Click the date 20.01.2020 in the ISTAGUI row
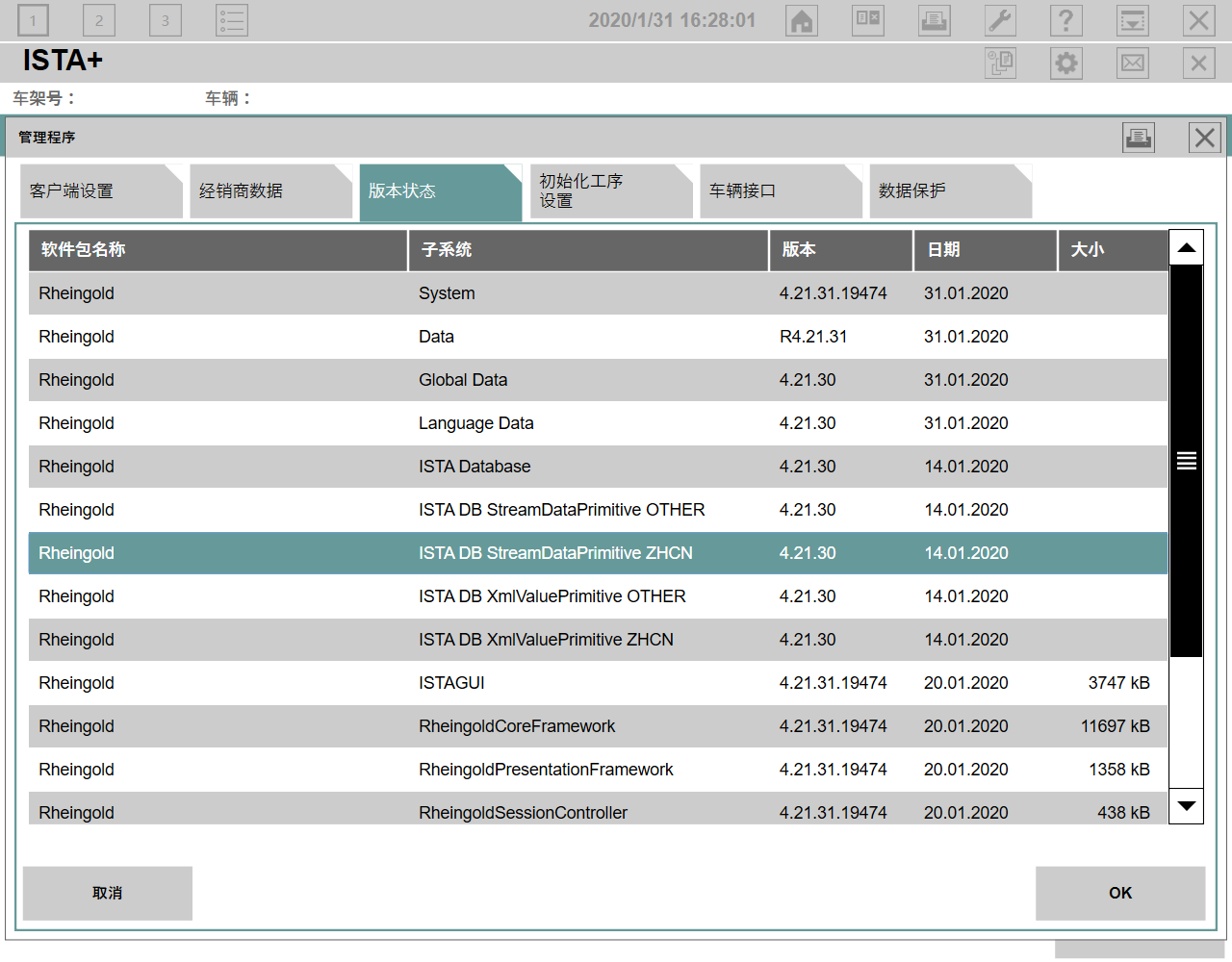Screen dimensions: 1232x962 click(x=966, y=683)
